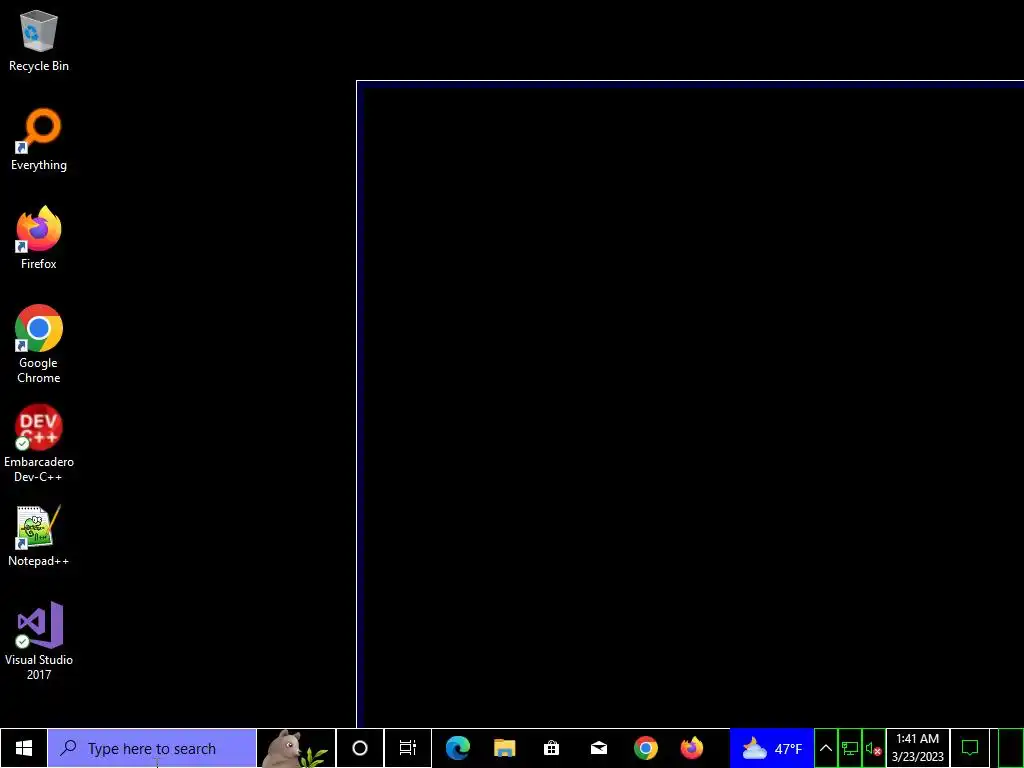The height and width of the screenshot is (768, 1024).
Task: Open the 47°F weather widget
Action: 772,748
